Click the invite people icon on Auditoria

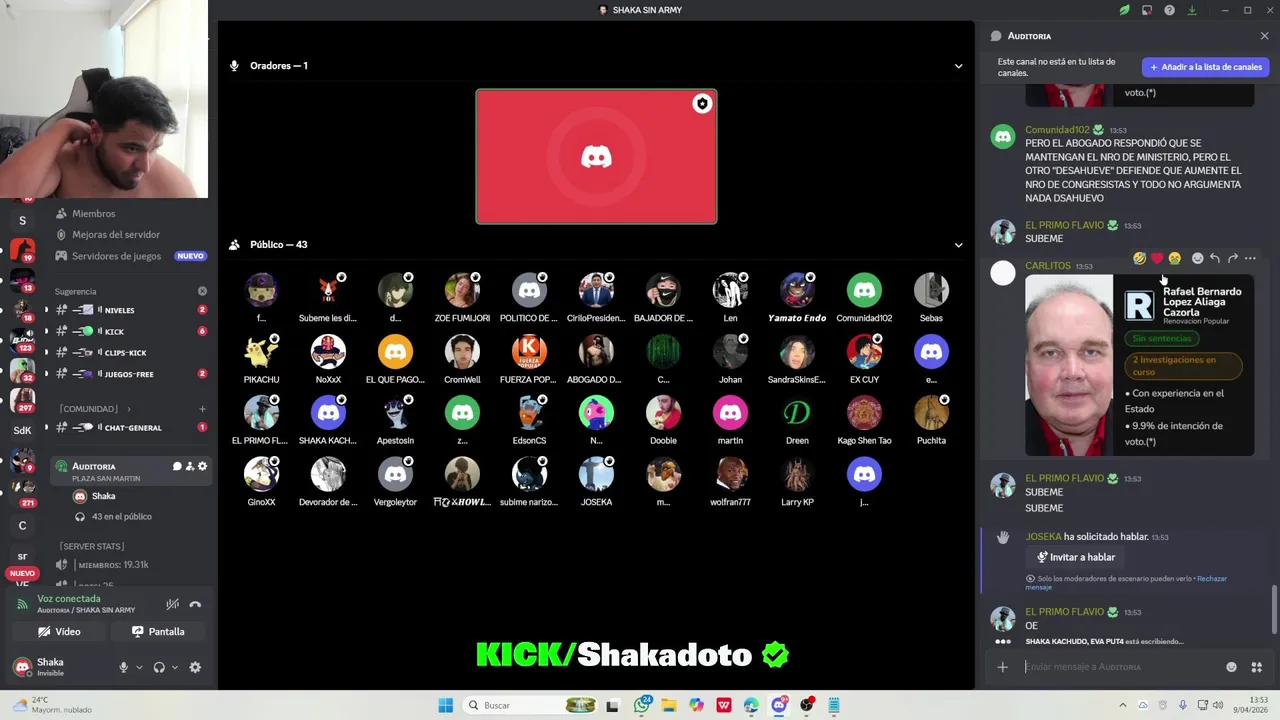[190, 466]
